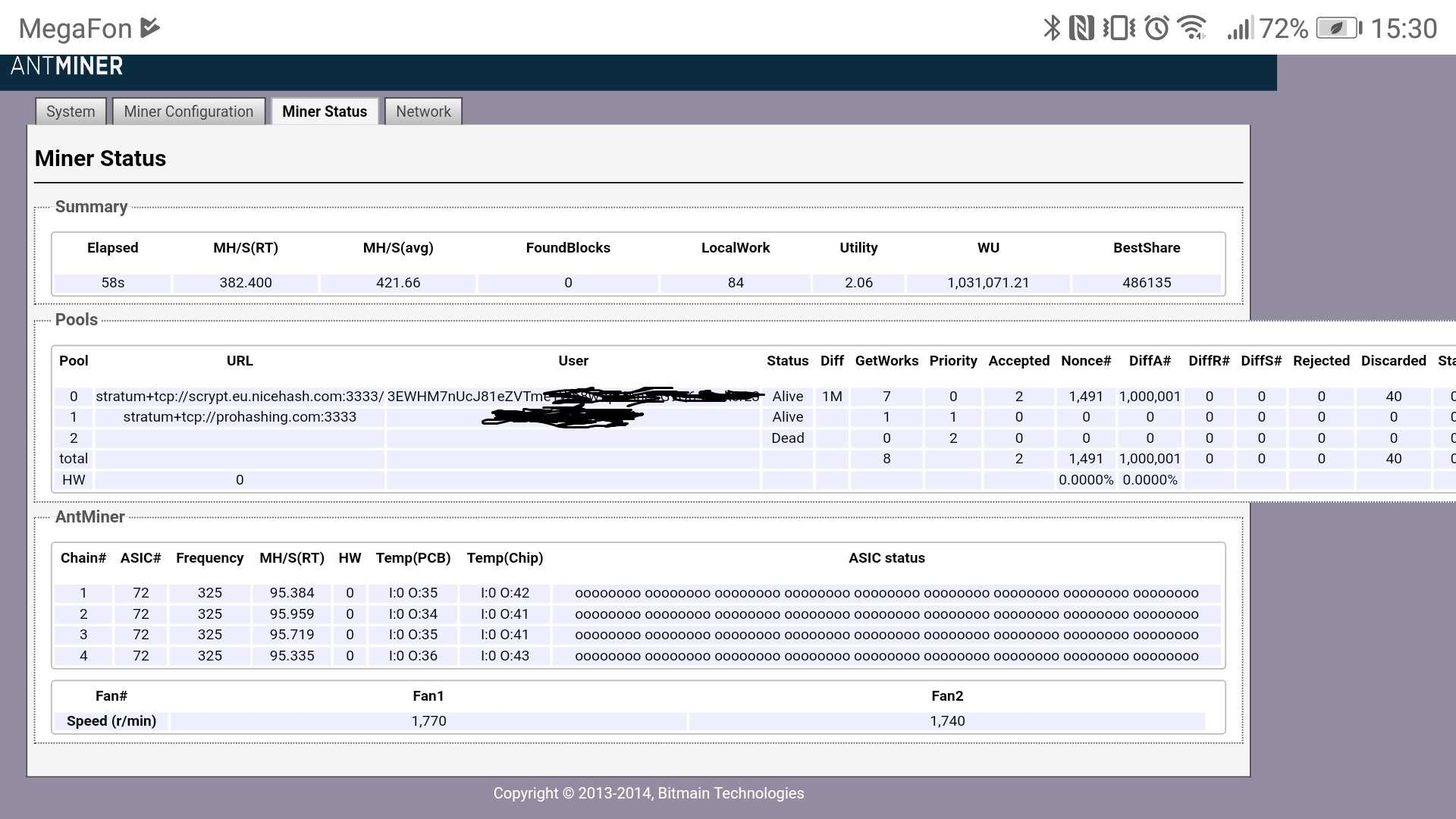1456x819 pixels.
Task: Click the Temp(Chip) column header
Action: point(505,558)
